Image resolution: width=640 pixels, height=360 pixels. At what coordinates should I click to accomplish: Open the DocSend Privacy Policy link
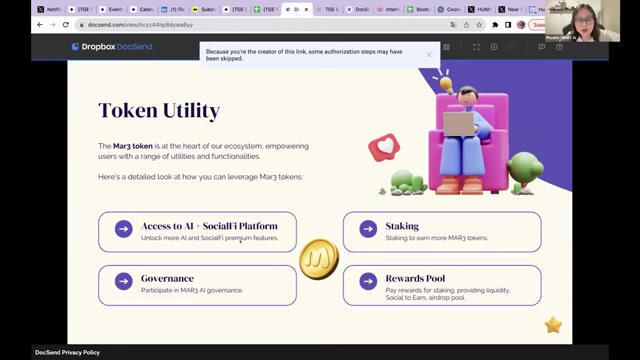(x=67, y=352)
